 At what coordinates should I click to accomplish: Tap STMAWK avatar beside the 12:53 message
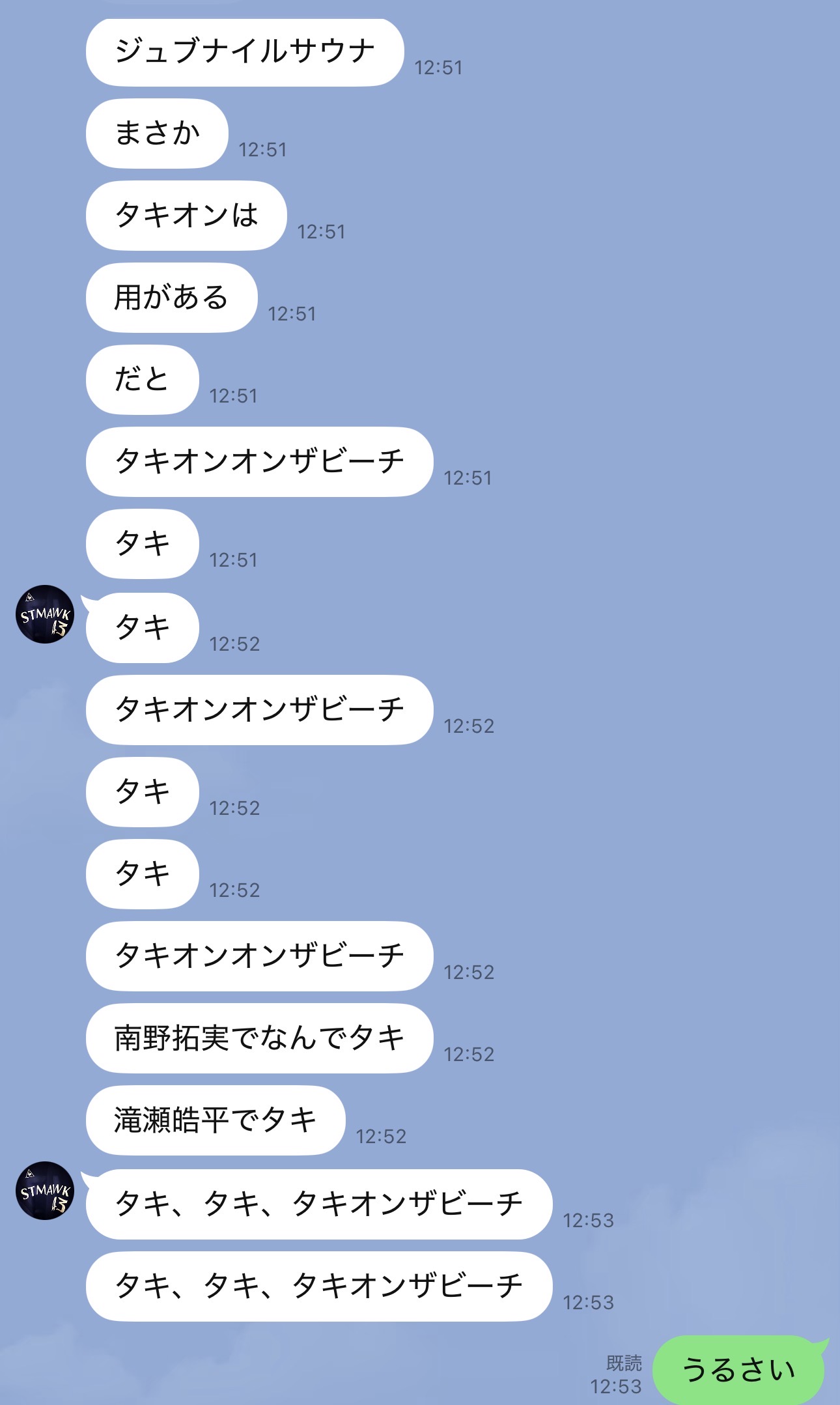pyautogui.click(x=45, y=1191)
